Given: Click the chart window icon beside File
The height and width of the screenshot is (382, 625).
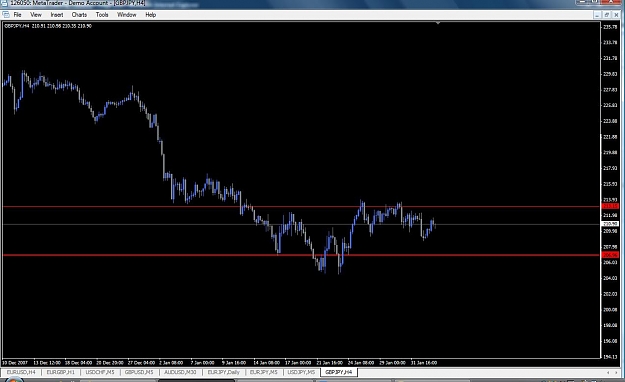Looking at the screenshot, I should coord(6,15).
